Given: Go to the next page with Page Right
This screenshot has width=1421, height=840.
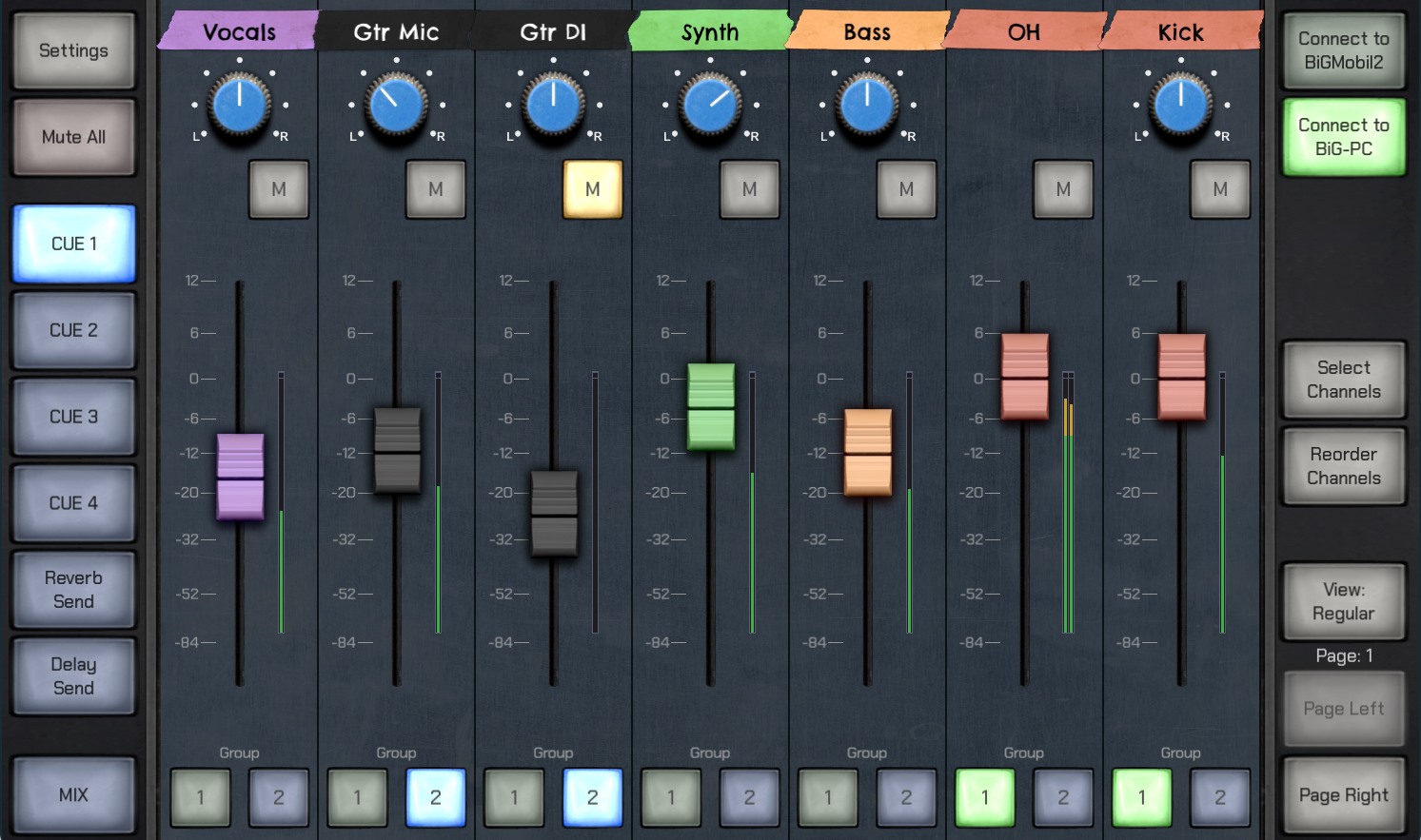Looking at the screenshot, I should pyautogui.click(x=1343, y=795).
